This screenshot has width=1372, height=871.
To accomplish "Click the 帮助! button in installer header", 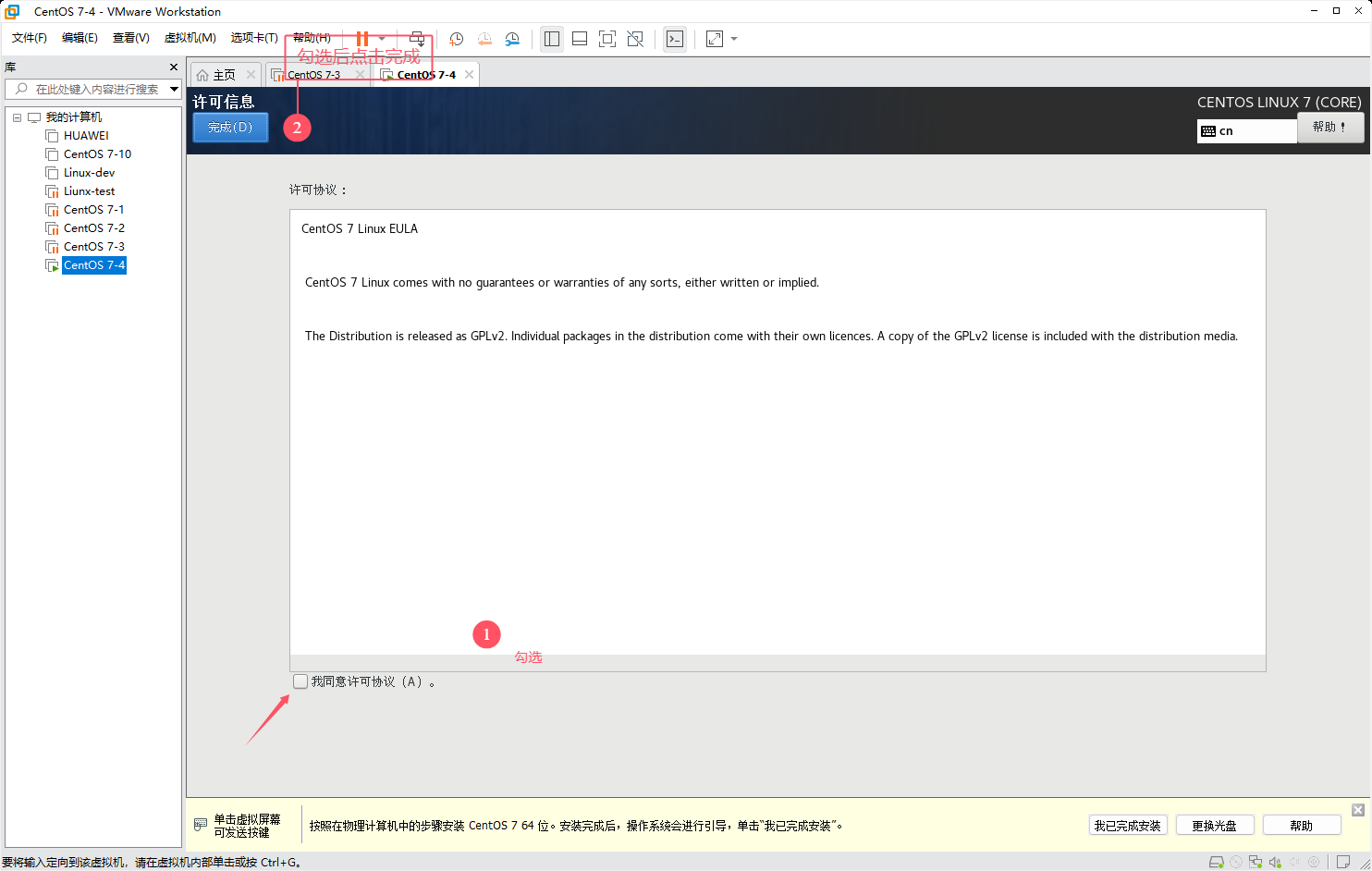I will [1329, 128].
